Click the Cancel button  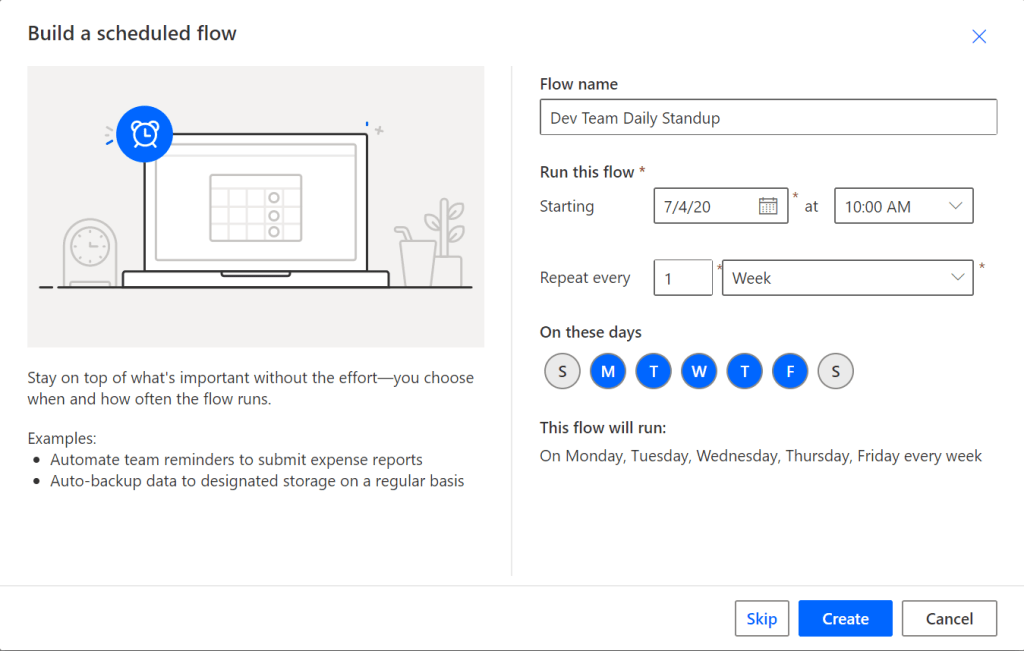[x=949, y=619]
